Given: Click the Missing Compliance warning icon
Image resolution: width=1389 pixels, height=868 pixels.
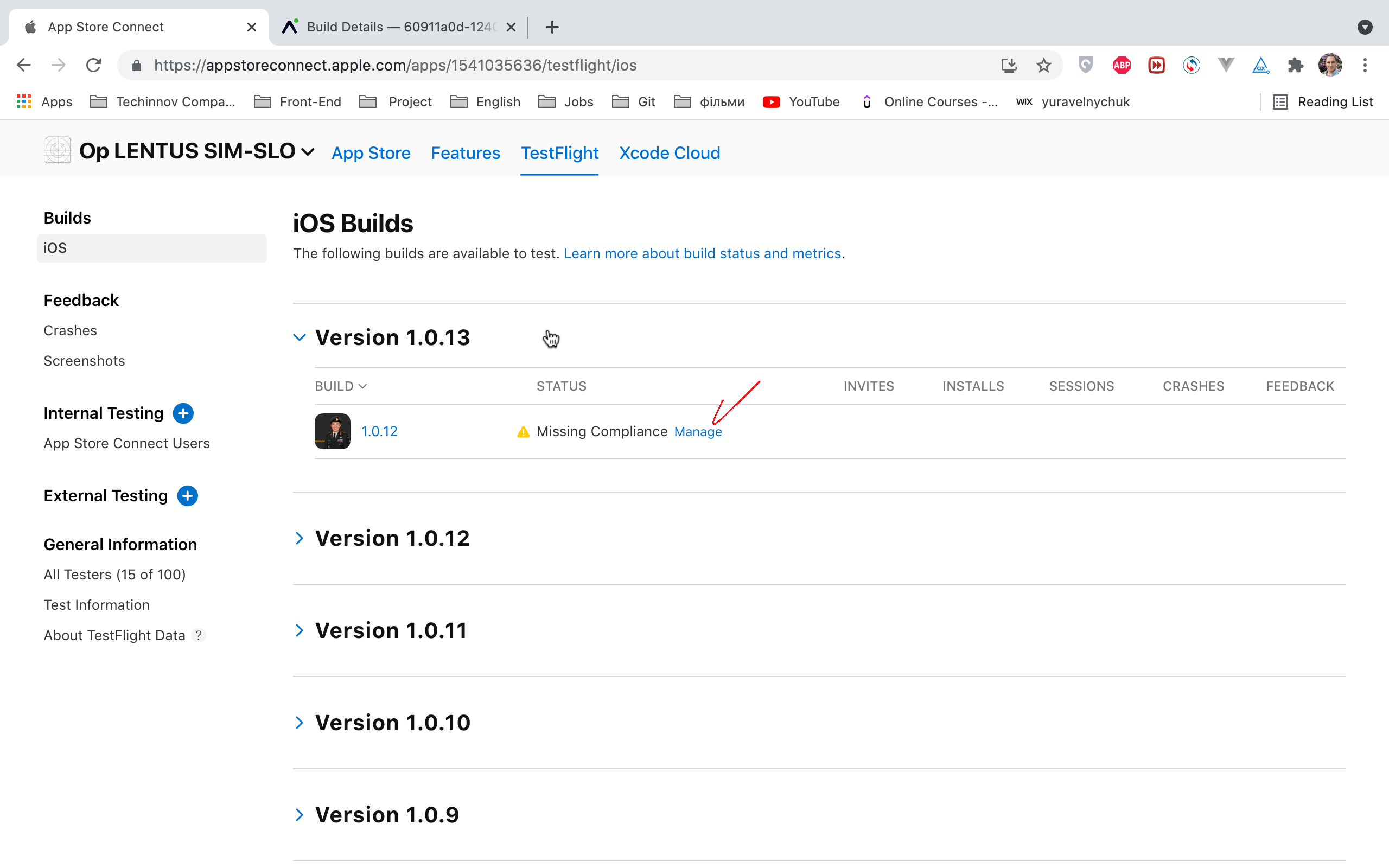Looking at the screenshot, I should [x=523, y=432].
